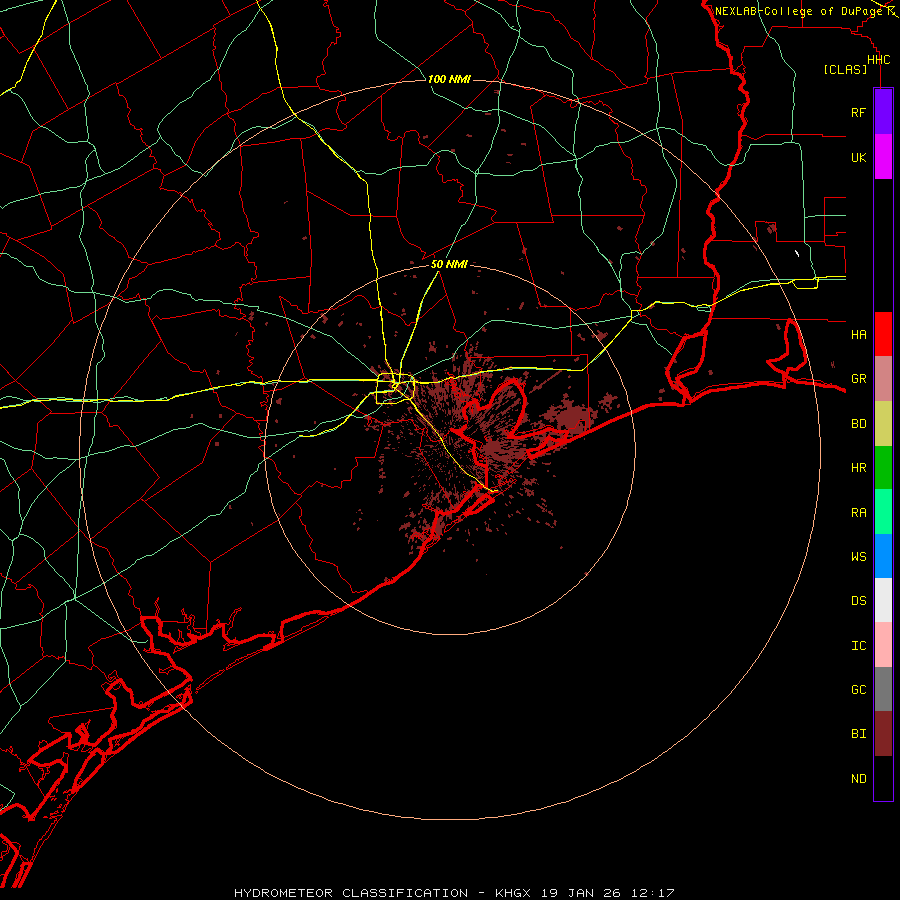Click the "IC" legend label
This screenshot has height=900, width=900.
(859, 645)
